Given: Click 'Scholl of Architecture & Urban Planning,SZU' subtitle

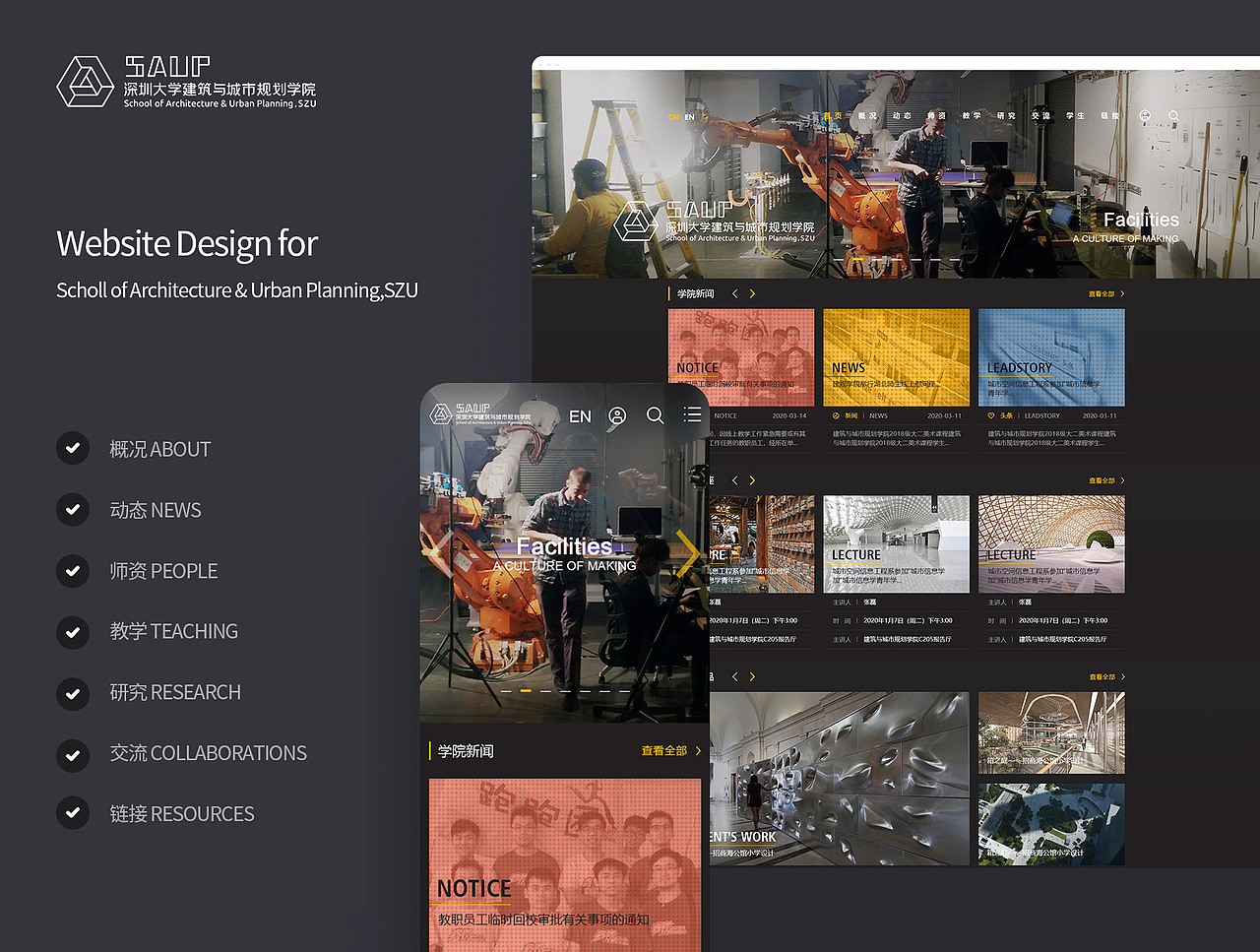Looking at the screenshot, I should coord(237,290).
